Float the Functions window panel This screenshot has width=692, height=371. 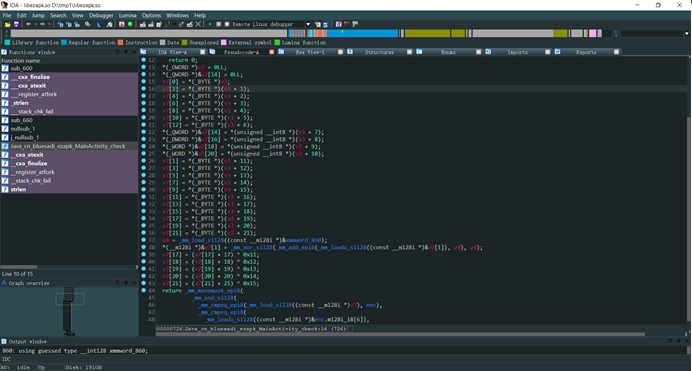click(126, 52)
